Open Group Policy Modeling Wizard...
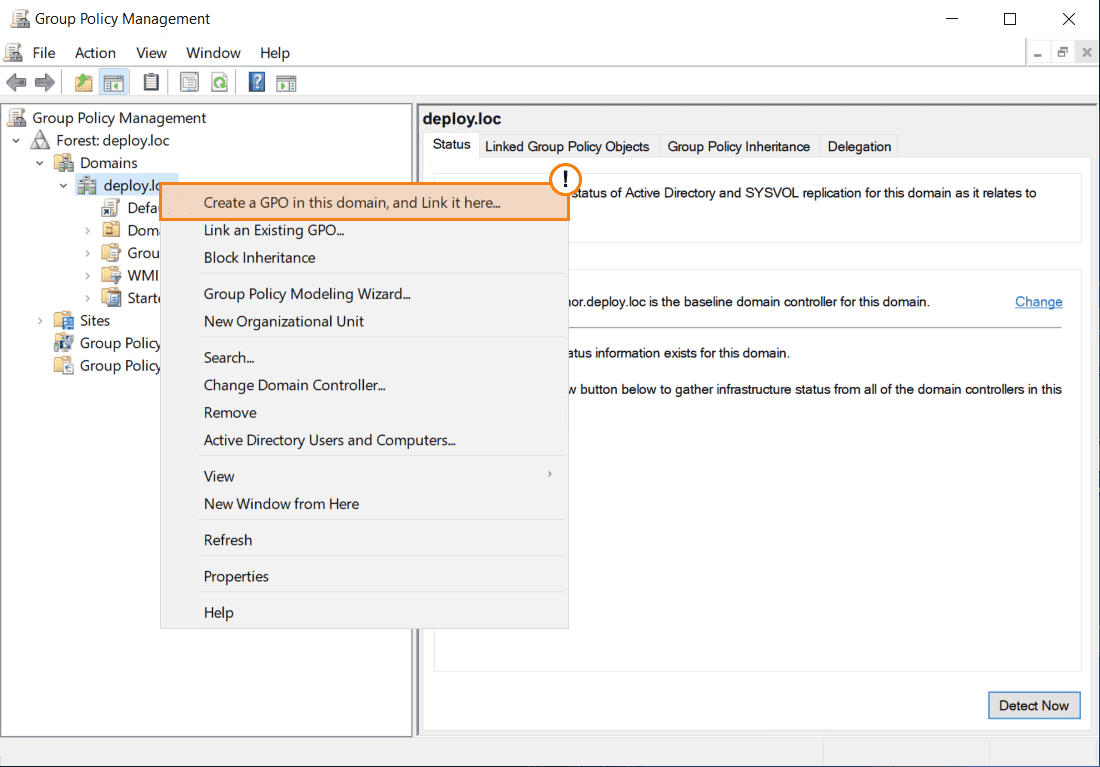The width and height of the screenshot is (1100, 767). pos(364,293)
